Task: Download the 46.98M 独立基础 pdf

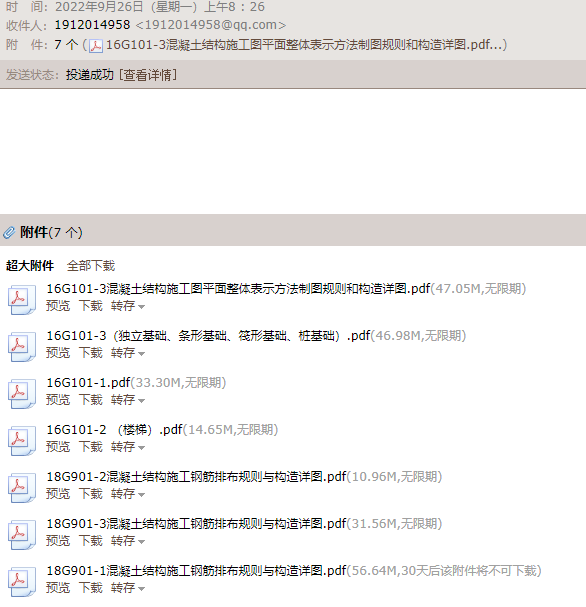Action: coord(91,353)
